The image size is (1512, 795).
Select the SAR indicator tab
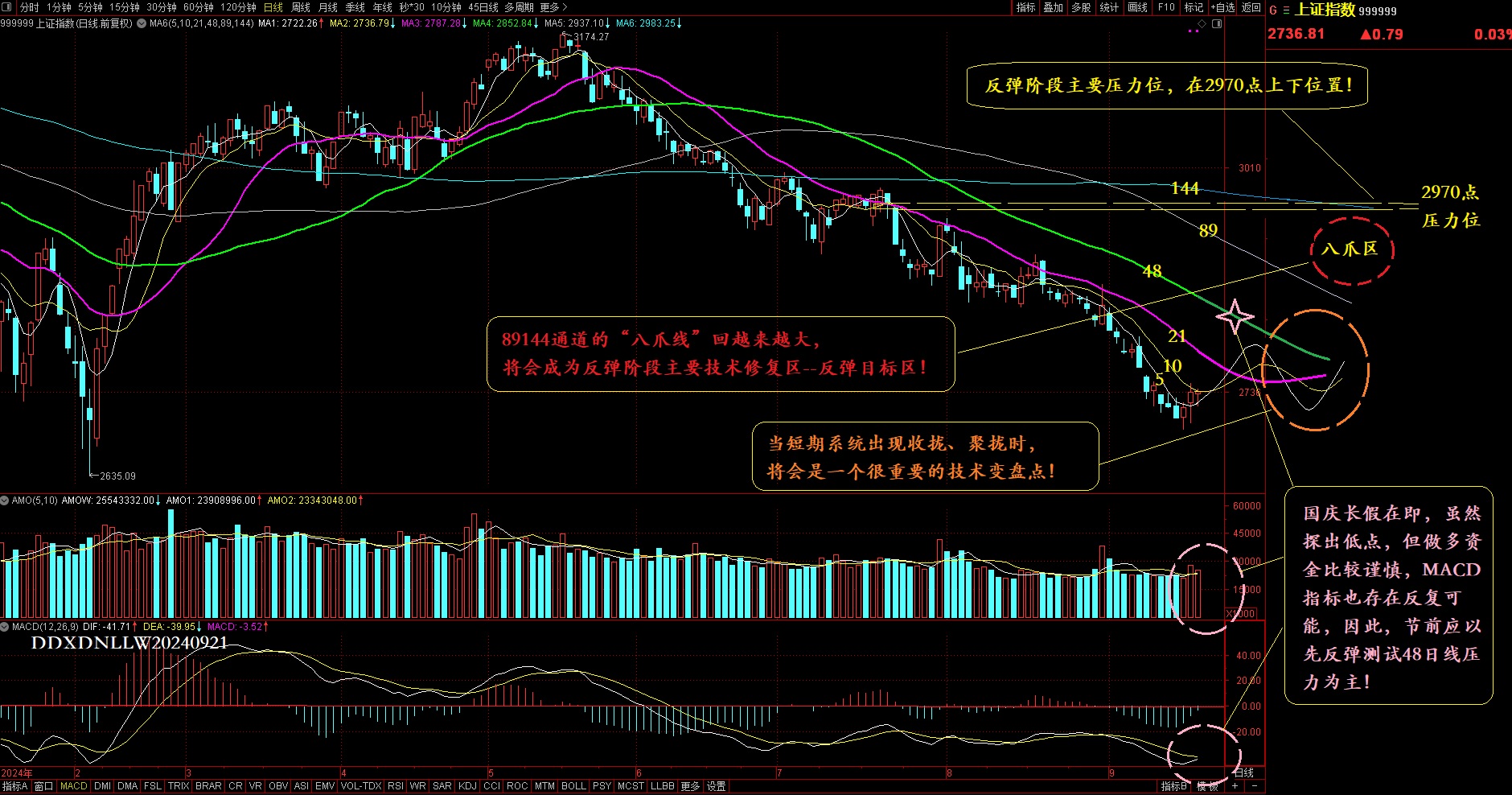pyautogui.click(x=442, y=786)
